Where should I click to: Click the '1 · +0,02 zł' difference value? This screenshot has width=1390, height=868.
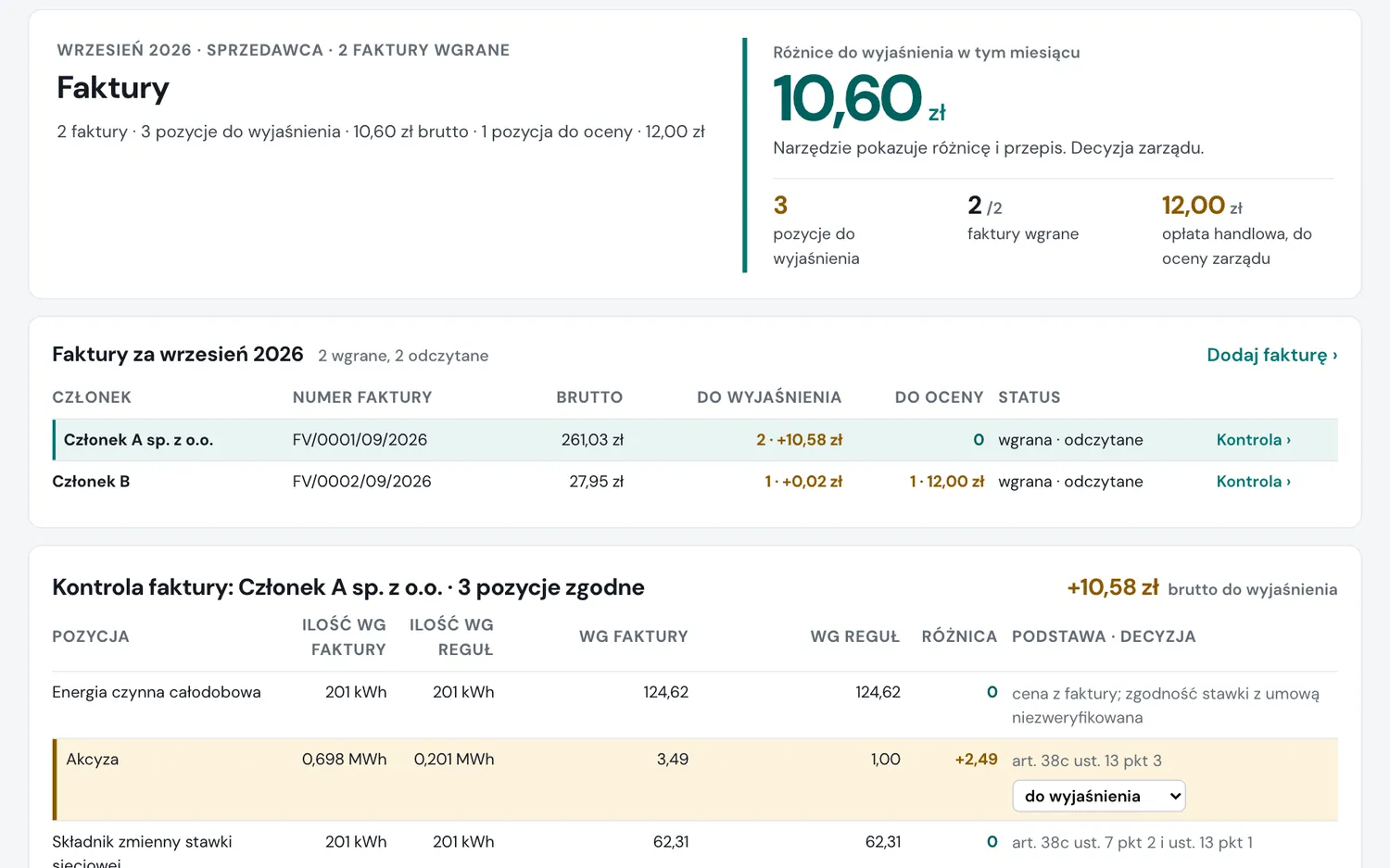click(802, 482)
